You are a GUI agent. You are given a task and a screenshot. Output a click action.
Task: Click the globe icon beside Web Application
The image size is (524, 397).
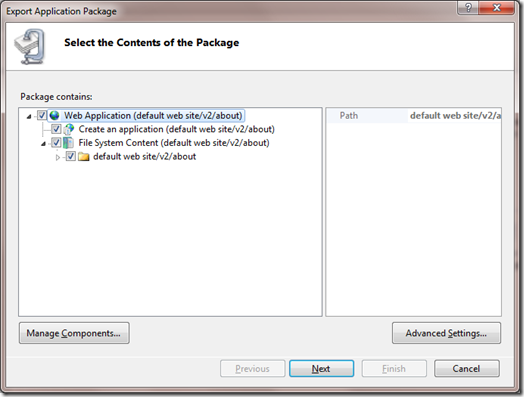[x=54, y=116]
